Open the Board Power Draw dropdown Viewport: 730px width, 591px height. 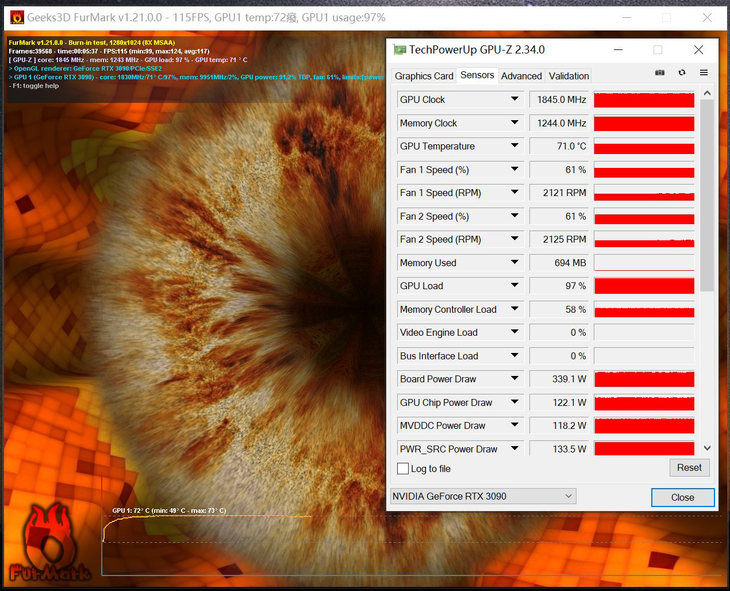(515, 379)
